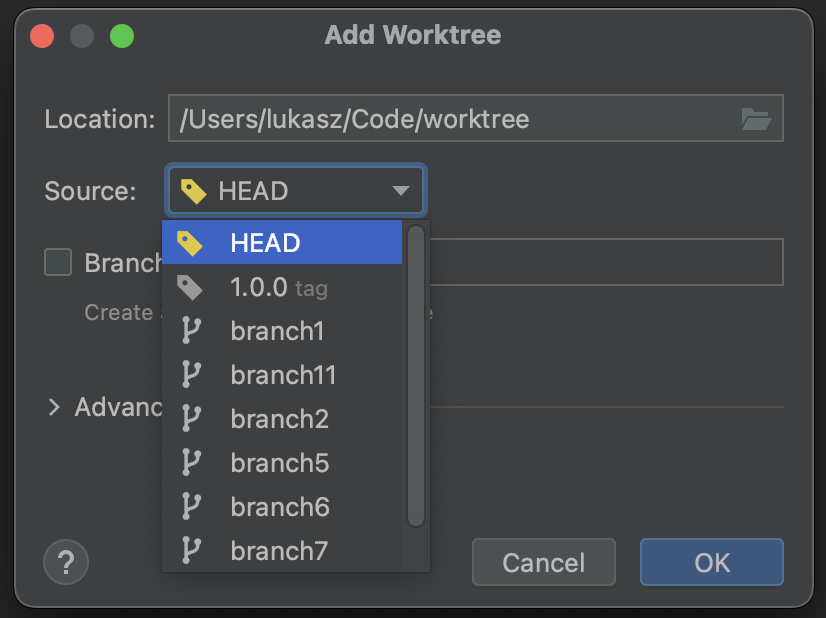This screenshot has height=618, width=826.
Task: Click the Cancel button
Action: point(543,562)
